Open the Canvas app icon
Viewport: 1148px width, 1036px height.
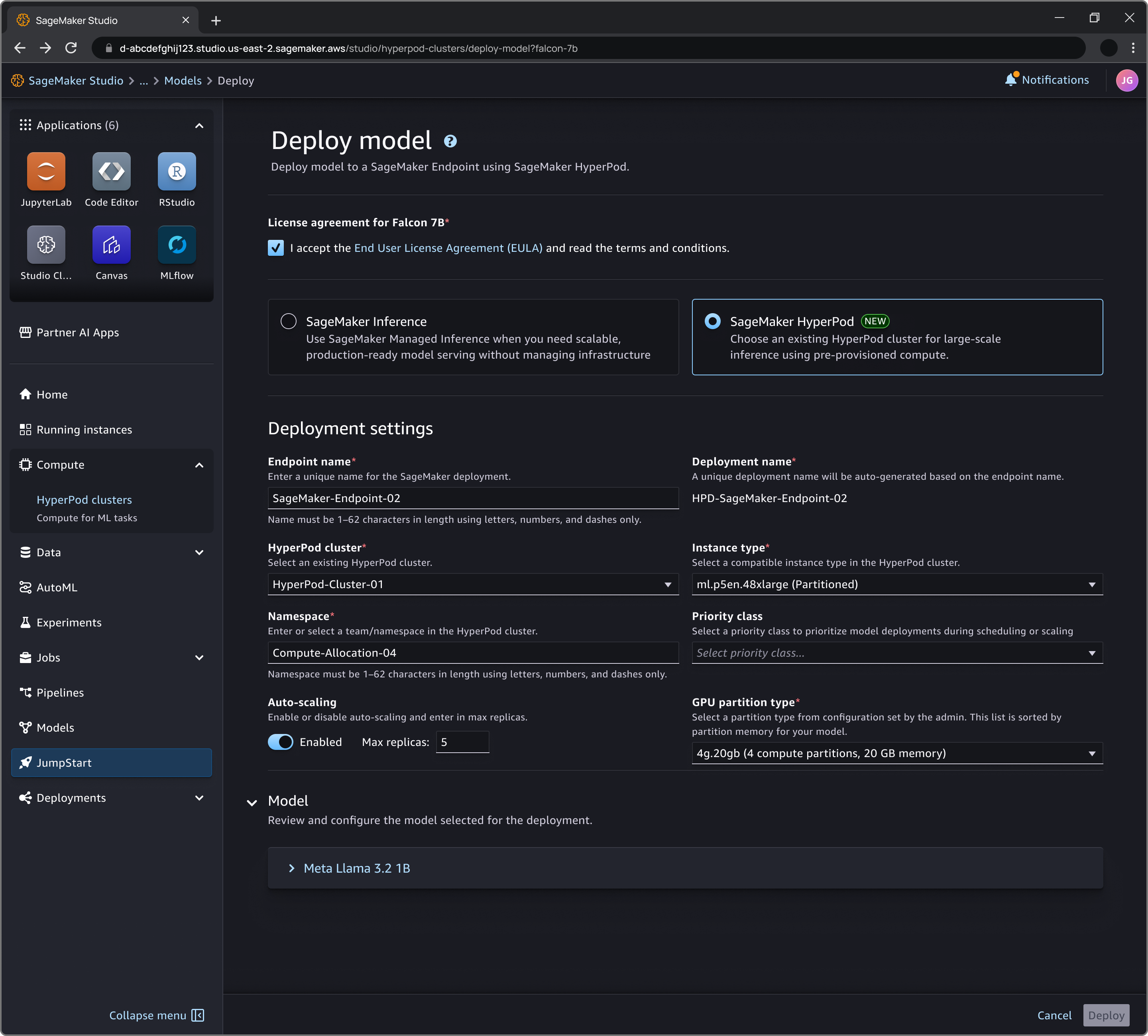coord(112,245)
